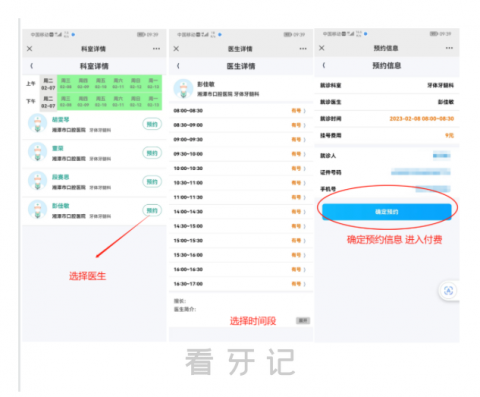
Task: Select 周二 02-07 in the 上午 row
Action: [48, 84]
